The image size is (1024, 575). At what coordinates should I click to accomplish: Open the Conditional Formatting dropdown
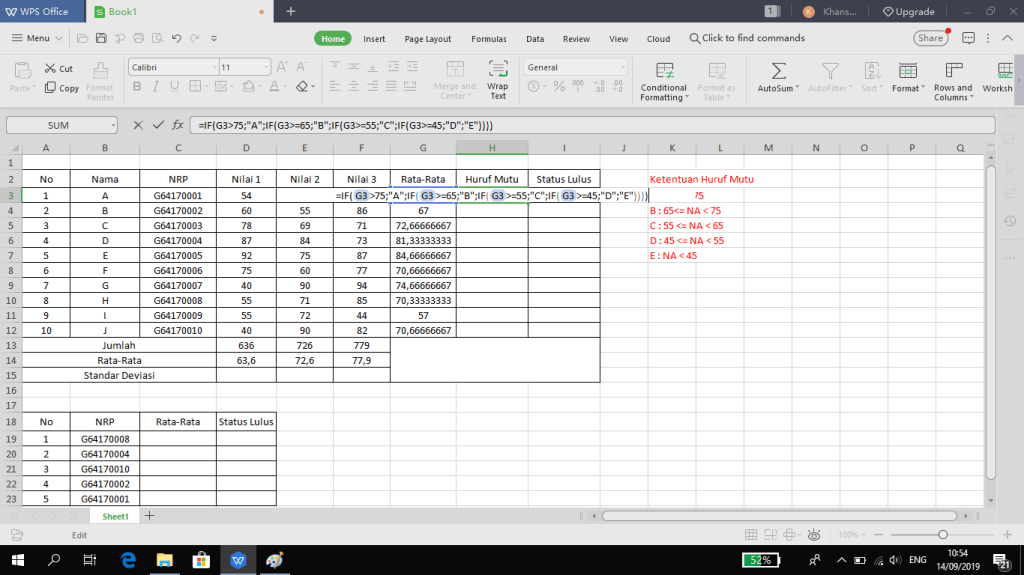(664, 92)
